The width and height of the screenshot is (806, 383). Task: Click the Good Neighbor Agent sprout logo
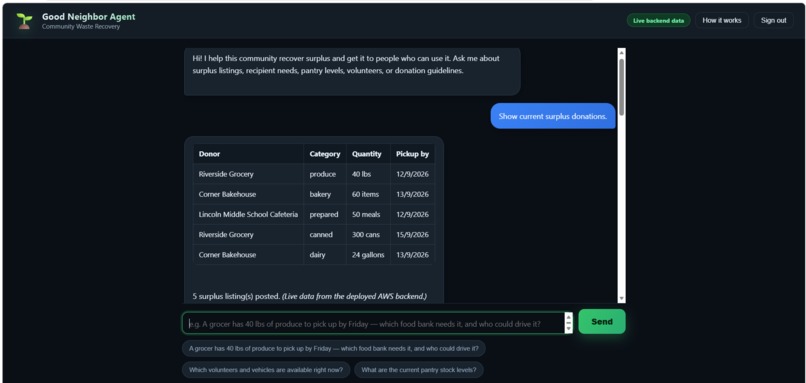coord(24,21)
